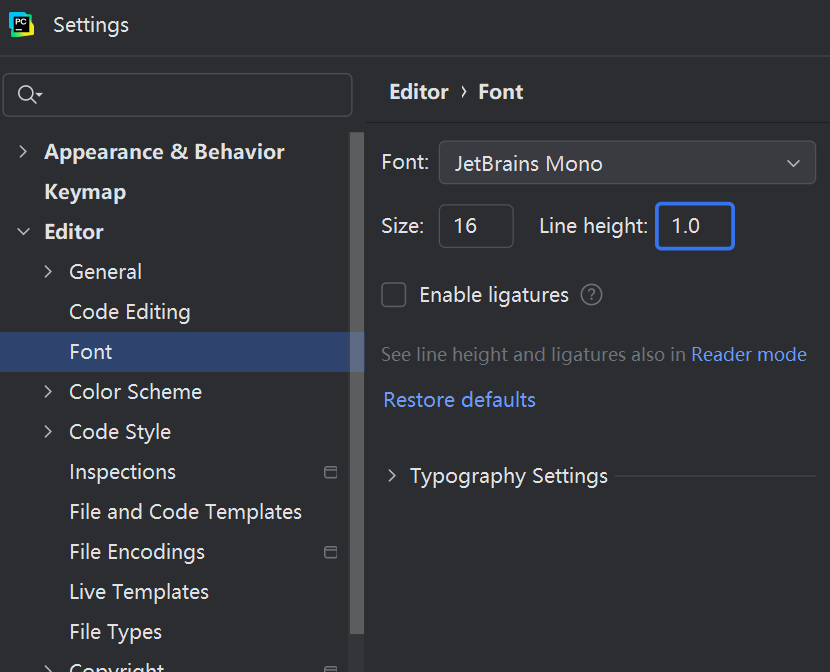Click the PyCharm logo icon

pyautogui.click(x=21, y=24)
